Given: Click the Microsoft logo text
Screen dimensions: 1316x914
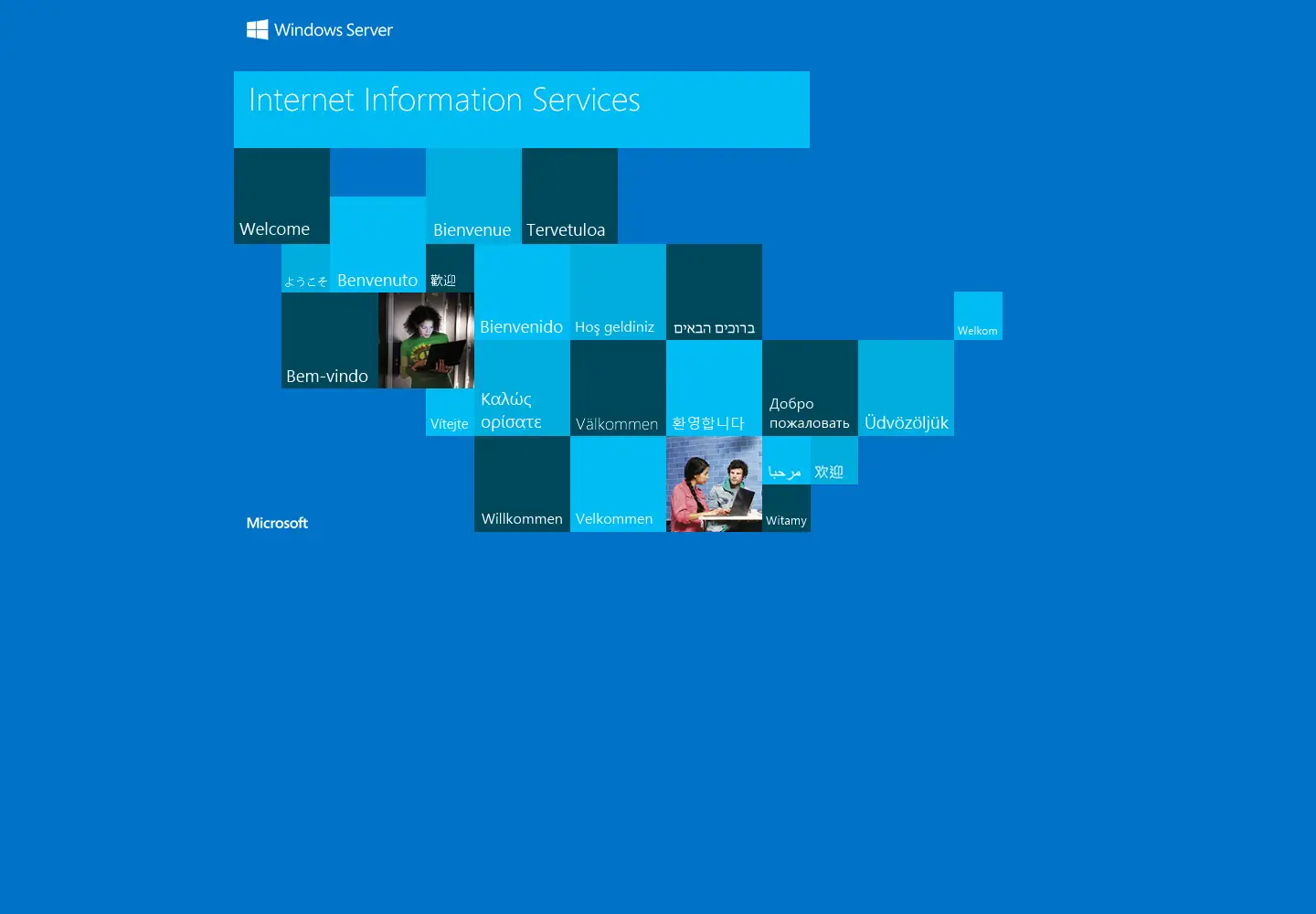Looking at the screenshot, I should (x=277, y=523).
